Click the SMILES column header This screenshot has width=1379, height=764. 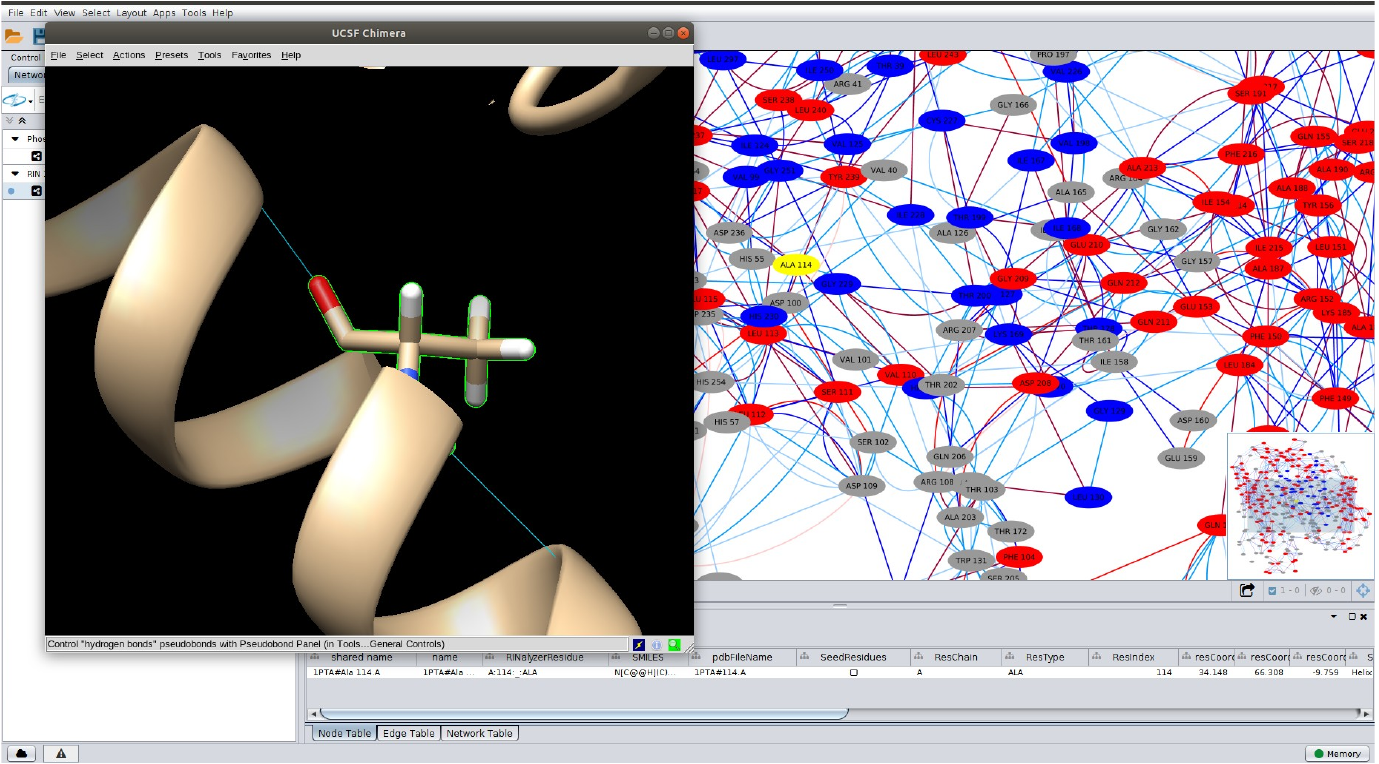647,658
